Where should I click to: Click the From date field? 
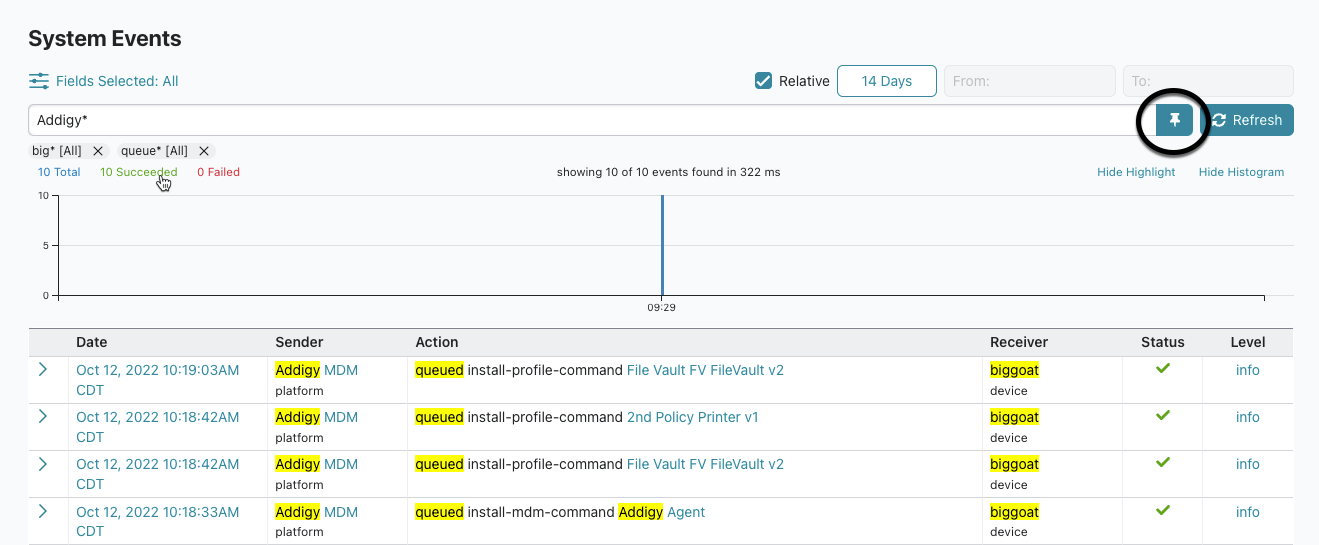coord(1030,81)
